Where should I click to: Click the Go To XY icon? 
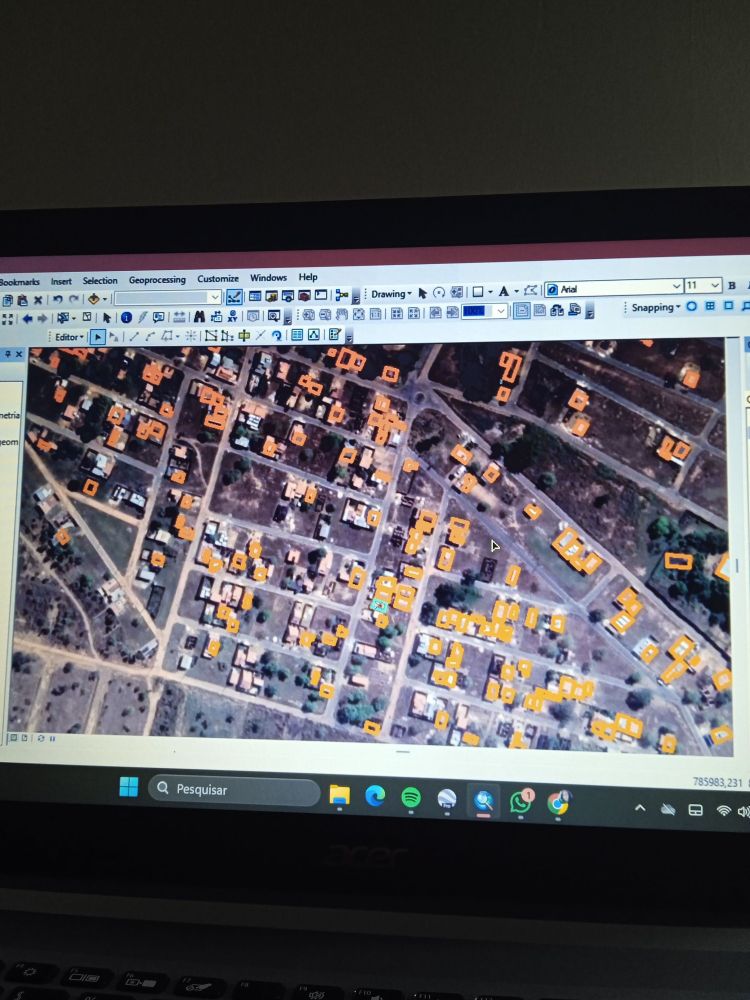pos(232,316)
